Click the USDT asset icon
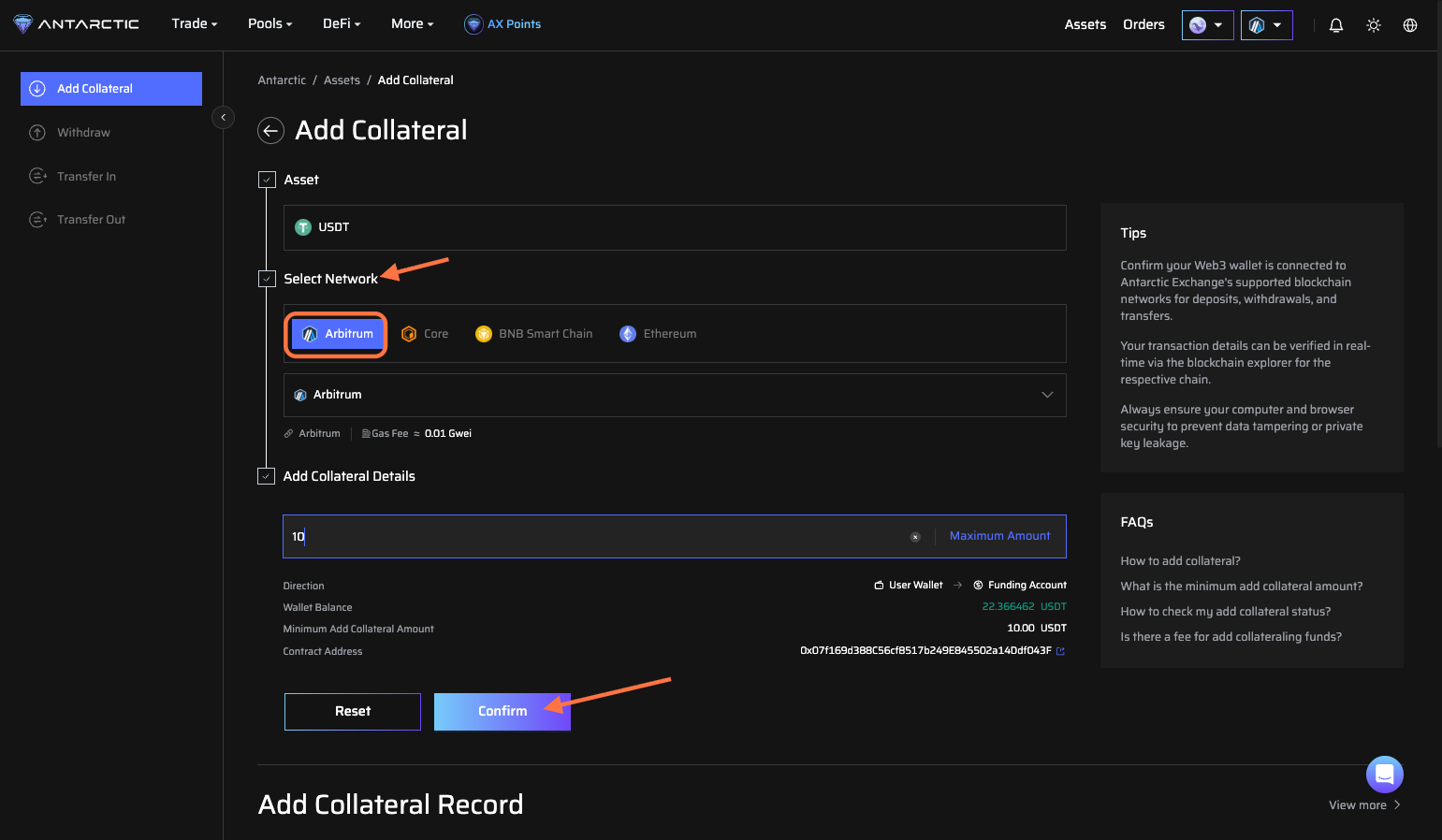This screenshot has height=840, width=1442. 303,227
